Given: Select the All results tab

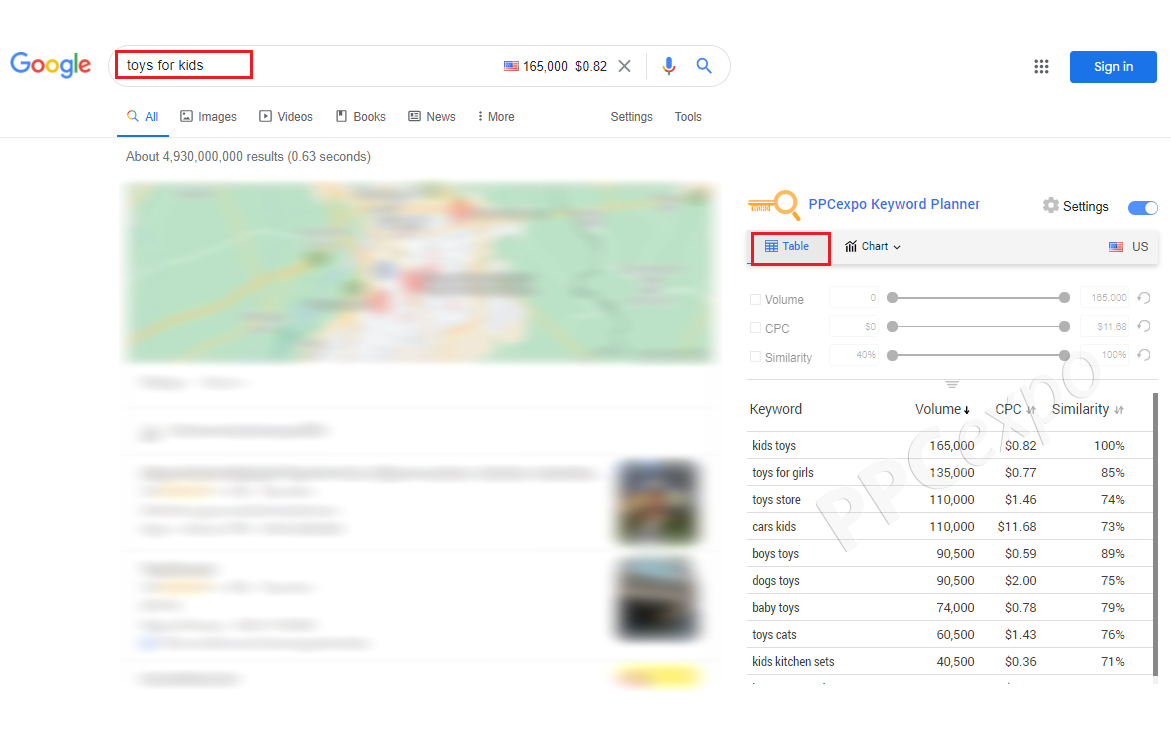Looking at the screenshot, I should pyautogui.click(x=143, y=117).
